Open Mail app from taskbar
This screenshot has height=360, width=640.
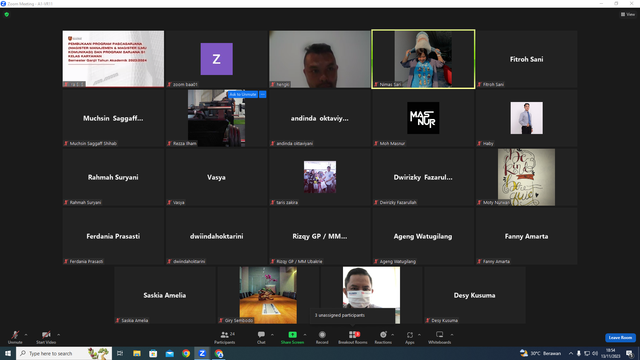click(169, 353)
